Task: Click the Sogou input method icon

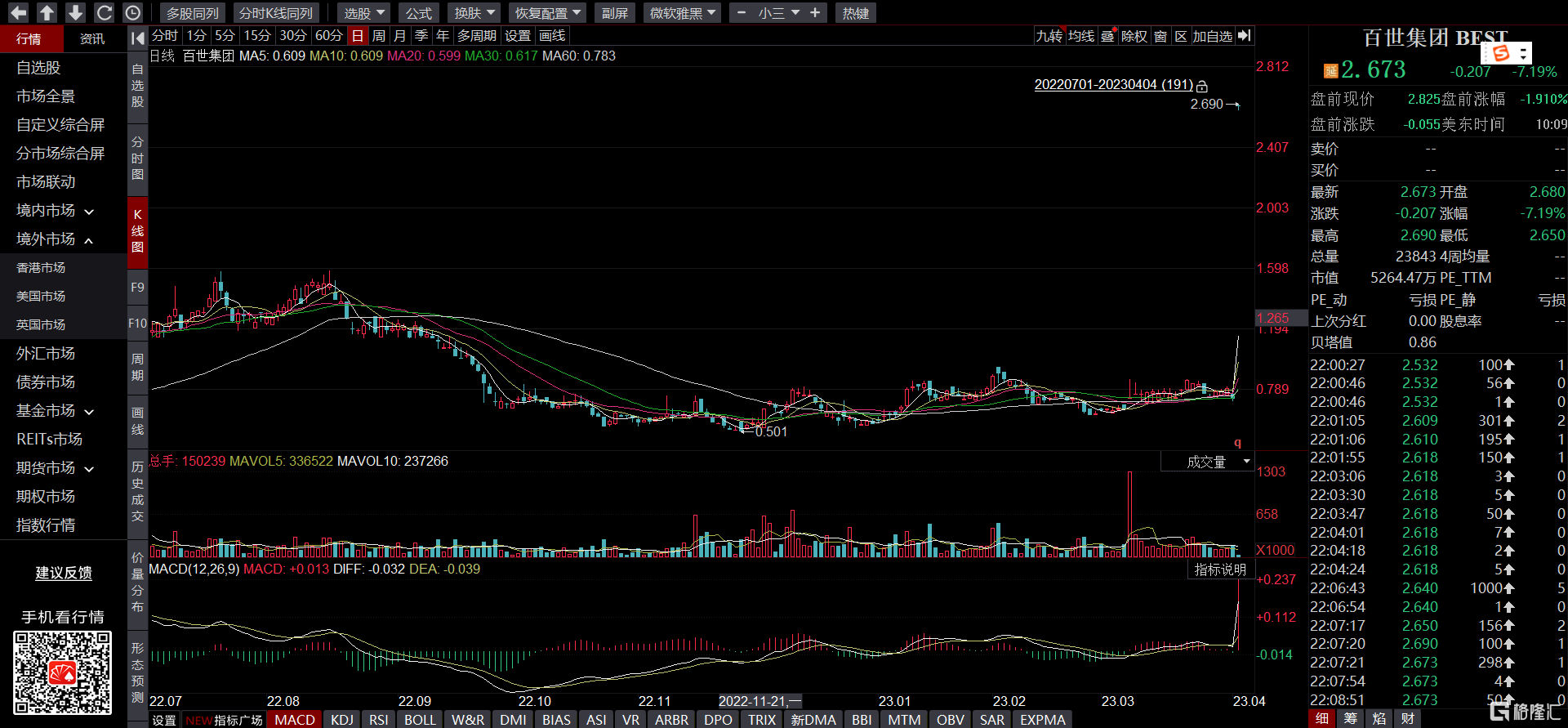Action: [1500, 53]
